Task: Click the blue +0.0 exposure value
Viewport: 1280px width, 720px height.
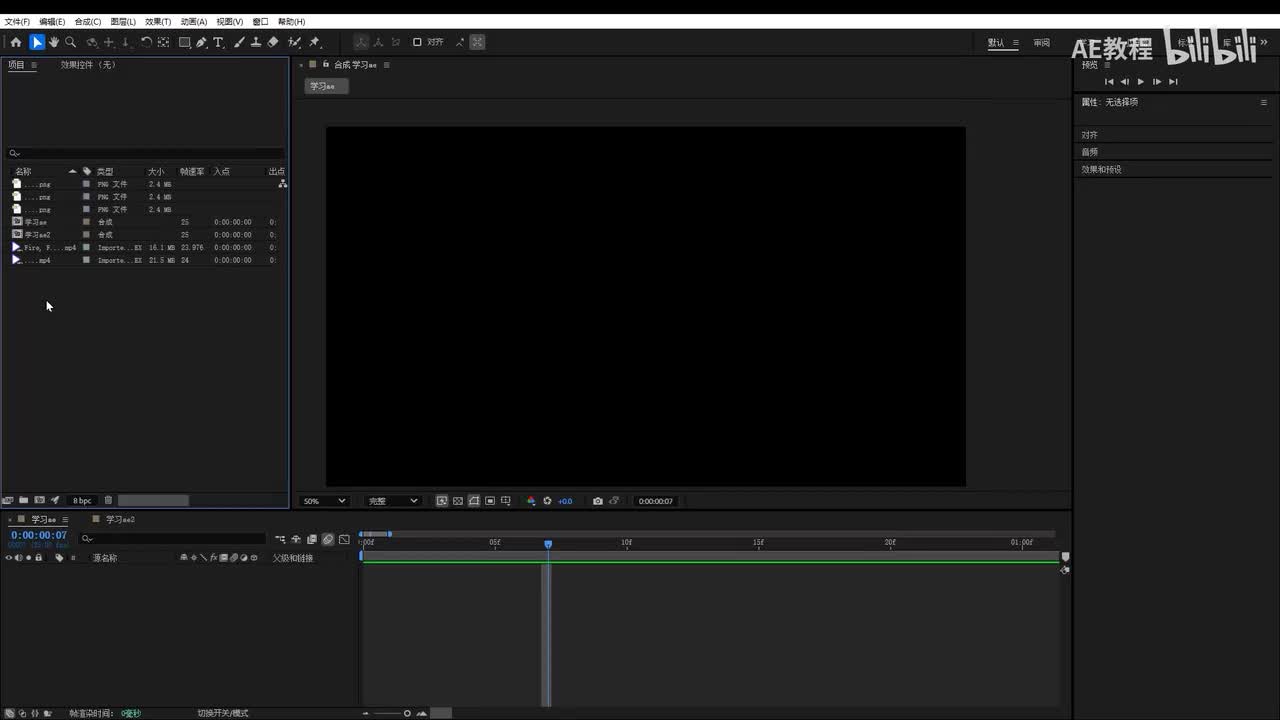Action: [x=565, y=501]
